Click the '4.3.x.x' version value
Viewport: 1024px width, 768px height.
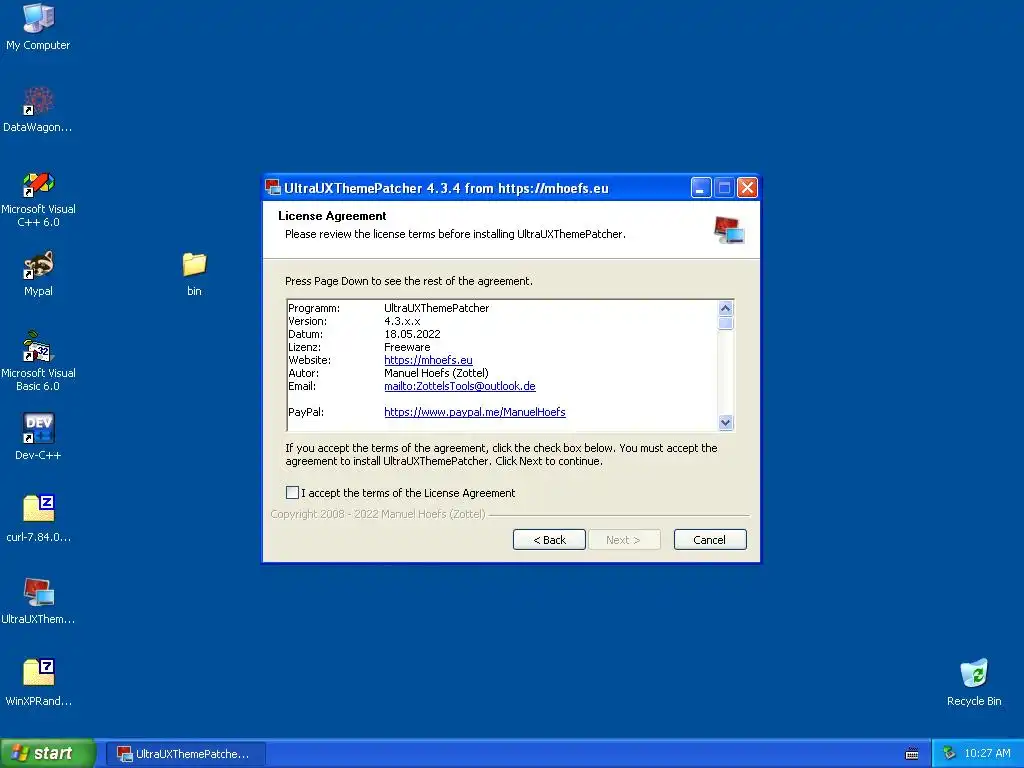402,321
